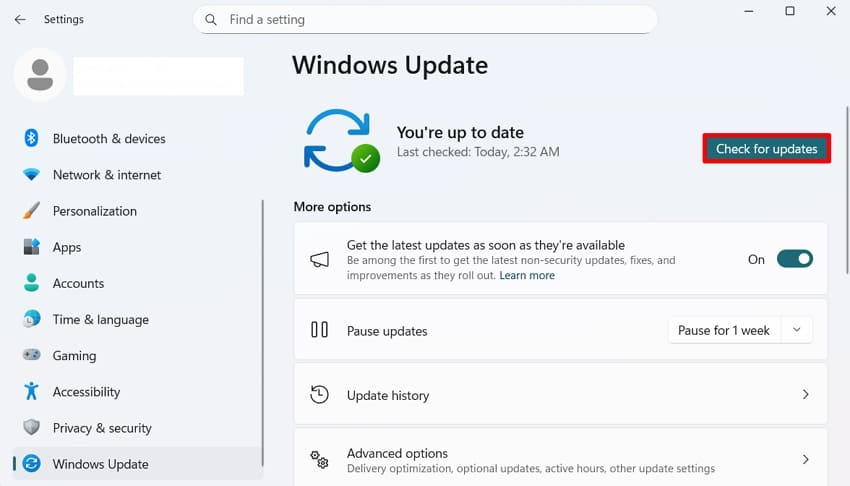Click the Advanced options gears icon
Image resolution: width=850 pixels, height=486 pixels.
coord(319,459)
